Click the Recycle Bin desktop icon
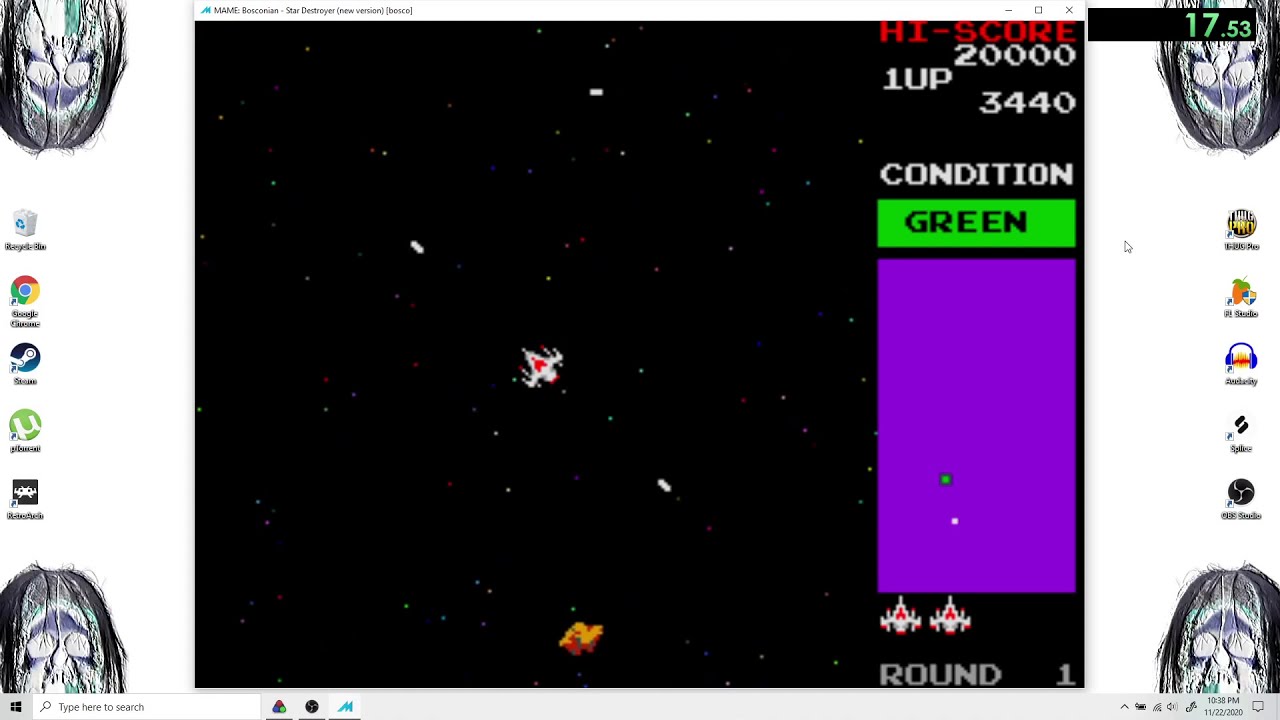Image resolution: width=1280 pixels, height=720 pixels. pyautogui.click(x=25, y=231)
